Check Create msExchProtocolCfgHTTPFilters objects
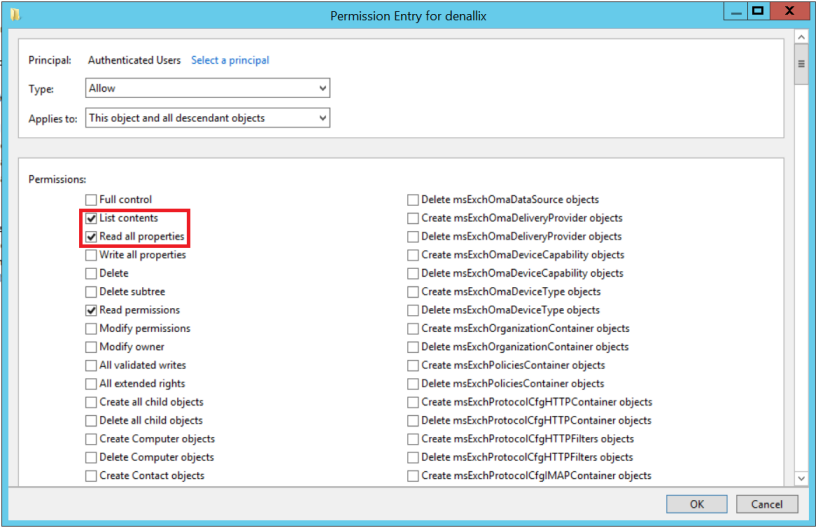This screenshot has width=818, height=528. click(x=413, y=439)
